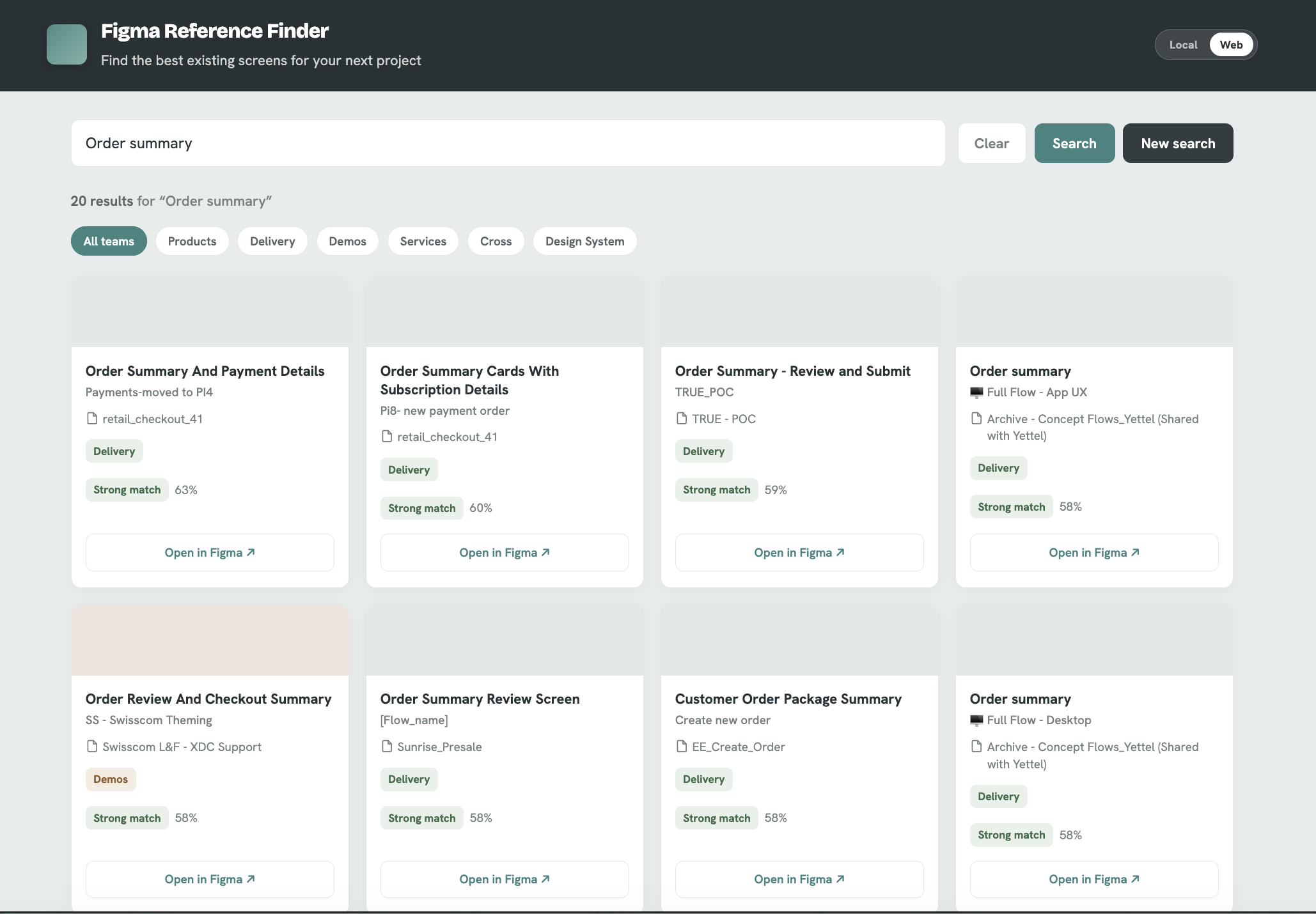
Task: Click file icon in Subscription Details card
Action: pos(387,437)
